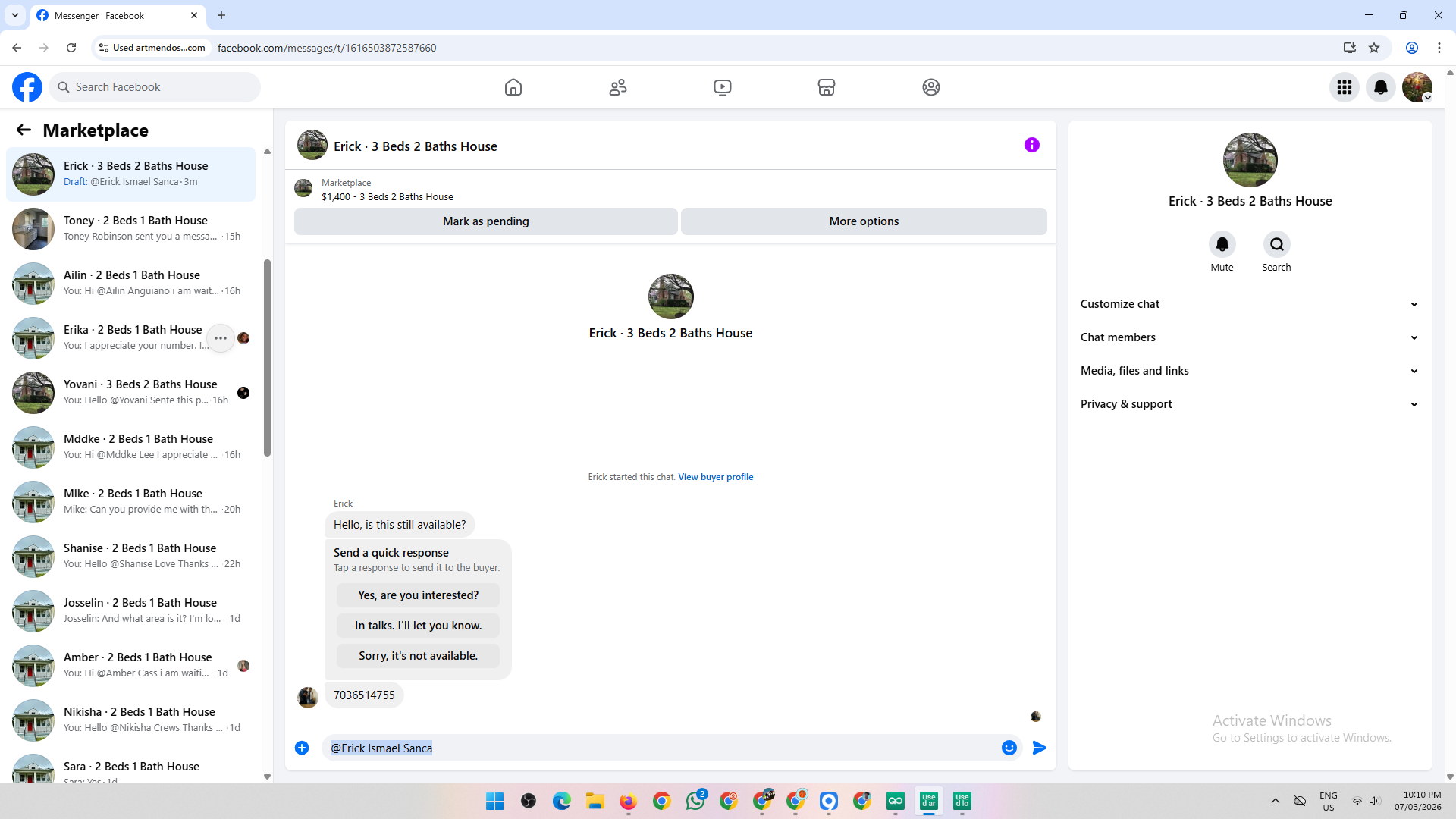Open the plus attachment actions icon
1456x819 pixels.
point(302,748)
